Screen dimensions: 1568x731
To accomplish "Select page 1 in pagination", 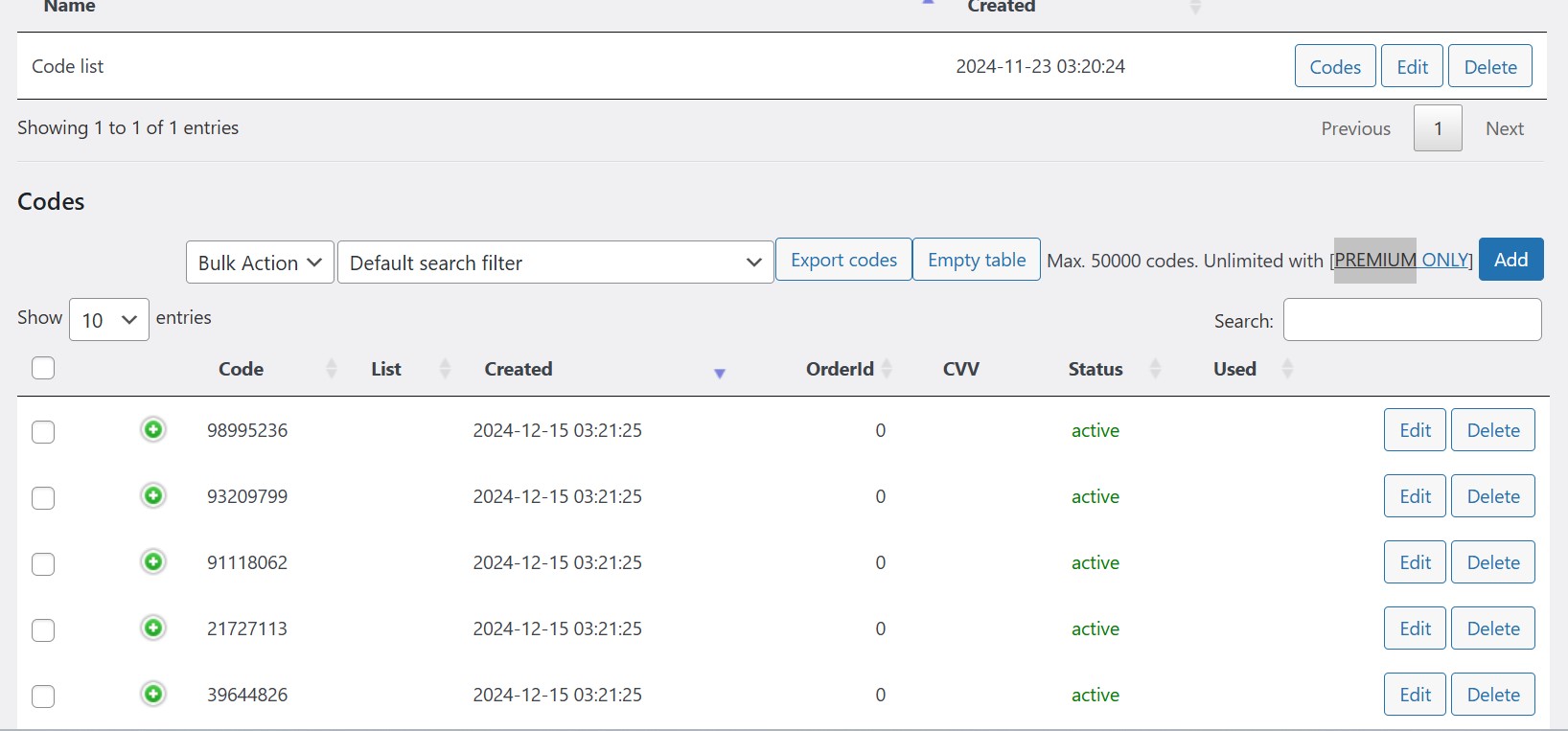I will point(1437,128).
